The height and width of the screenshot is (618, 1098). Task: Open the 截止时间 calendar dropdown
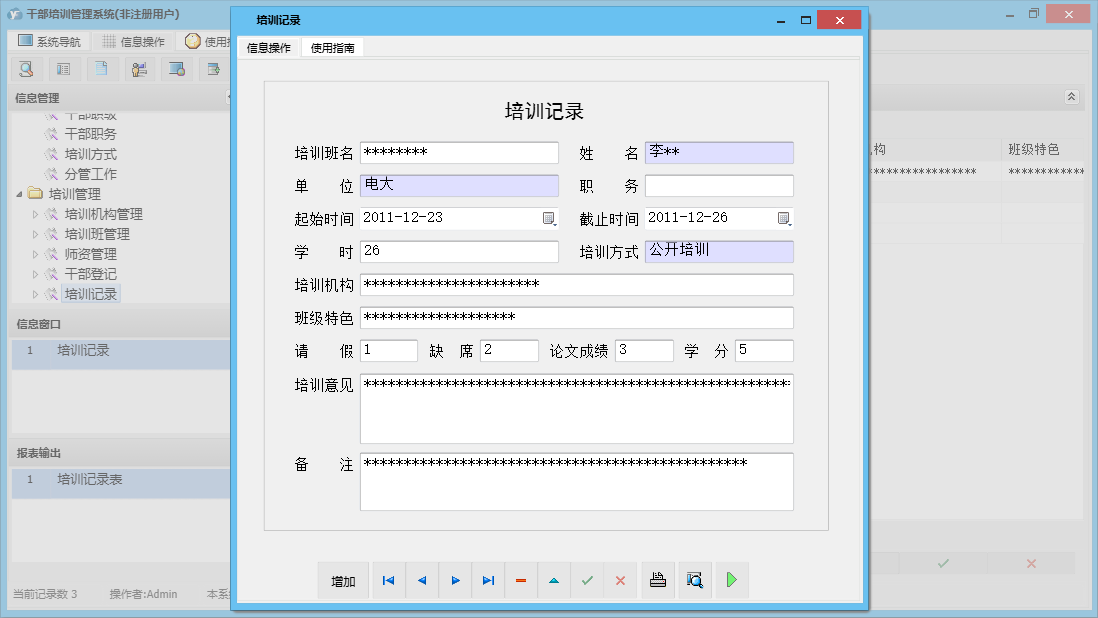pos(784,218)
